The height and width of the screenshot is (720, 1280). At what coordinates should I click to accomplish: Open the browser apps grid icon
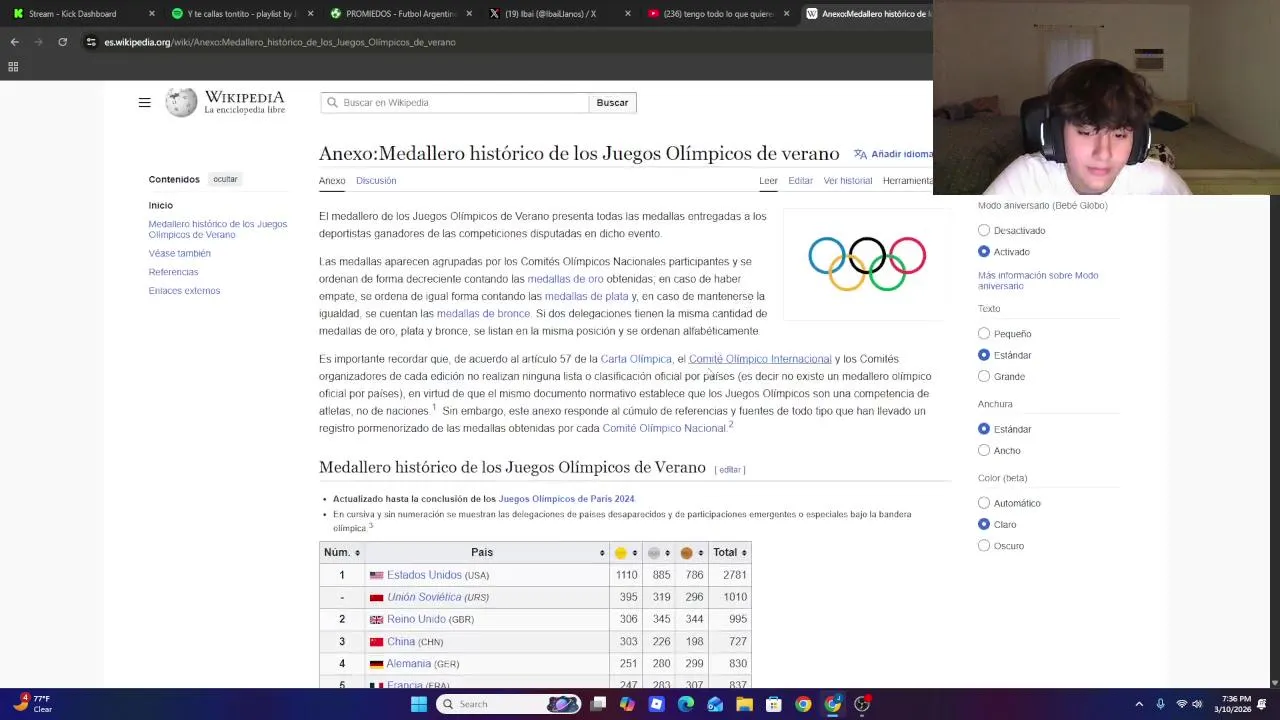(13, 67)
